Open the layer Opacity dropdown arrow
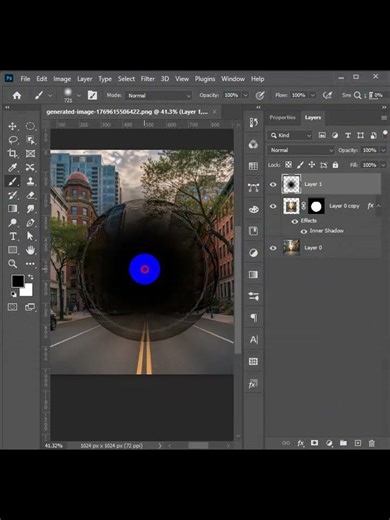This screenshot has height=520, width=390. (383, 150)
